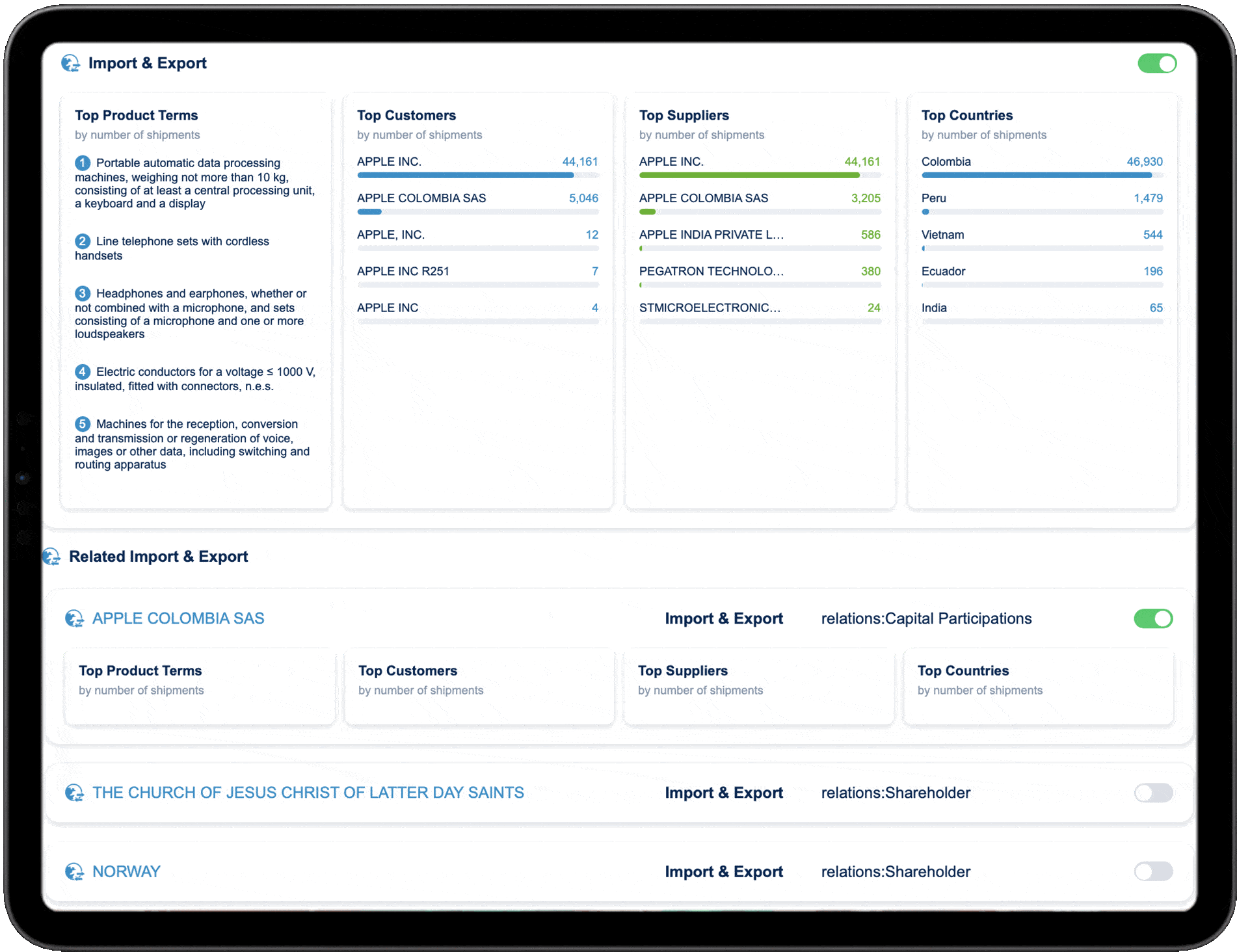Open the NORWAY related entity link
The height and width of the screenshot is (952, 1237).
coord(126,871)
